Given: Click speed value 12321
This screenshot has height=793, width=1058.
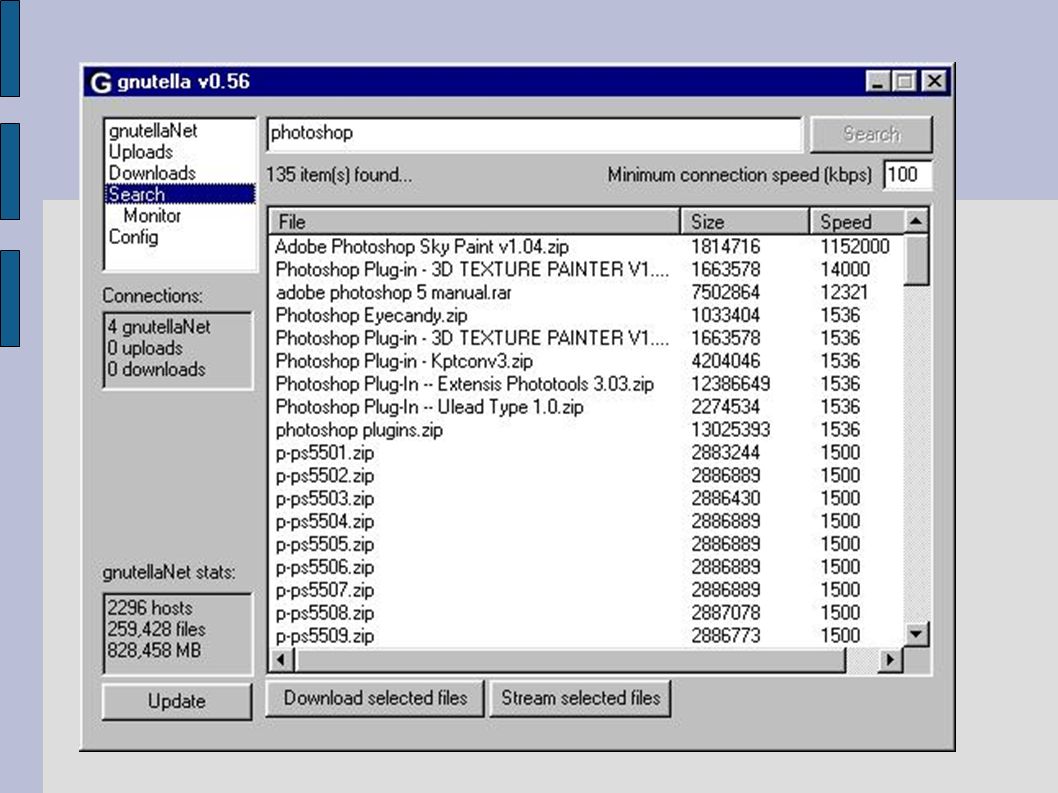Looking at the screenshot, I should tap(844, 292).
